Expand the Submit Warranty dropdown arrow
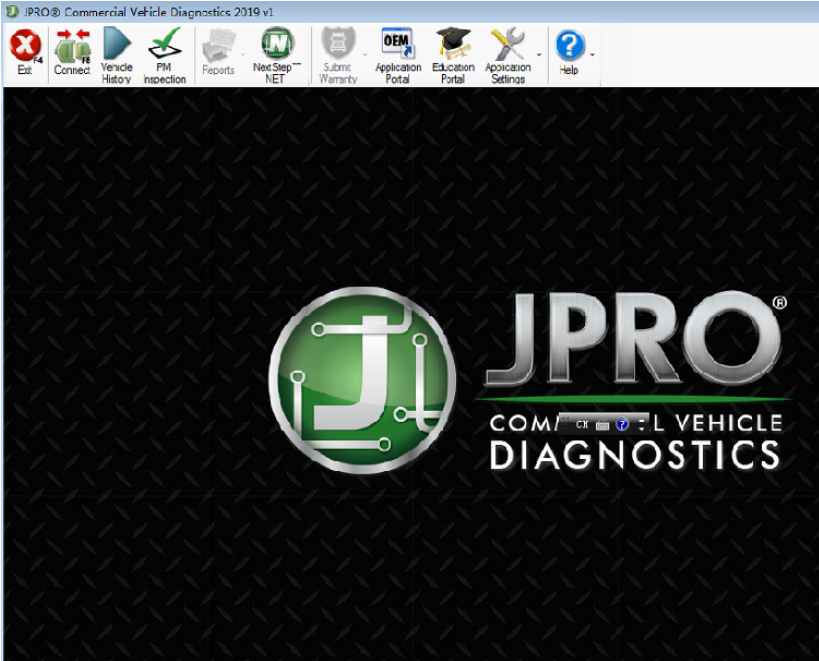This screenshot has height=661, width=819. (365, 55)
